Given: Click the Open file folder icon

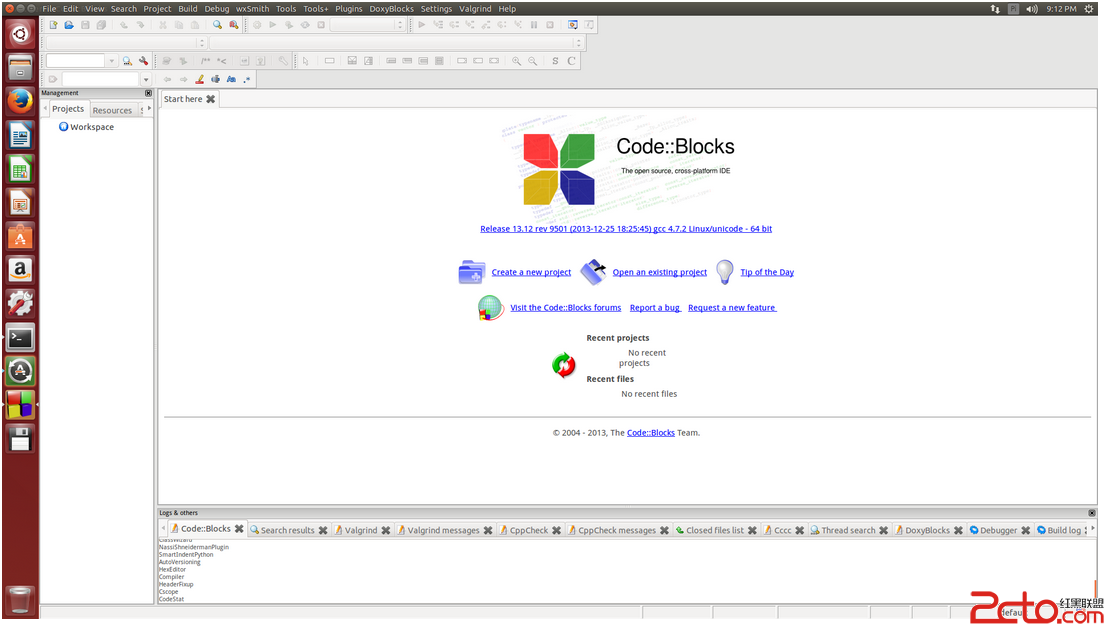Looking at the screenshot, I should [x=69, y=25].
